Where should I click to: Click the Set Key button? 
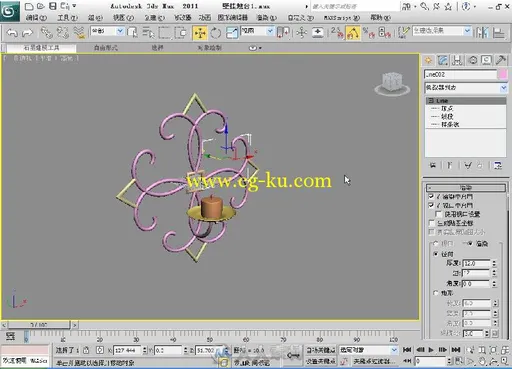point(320,361)
